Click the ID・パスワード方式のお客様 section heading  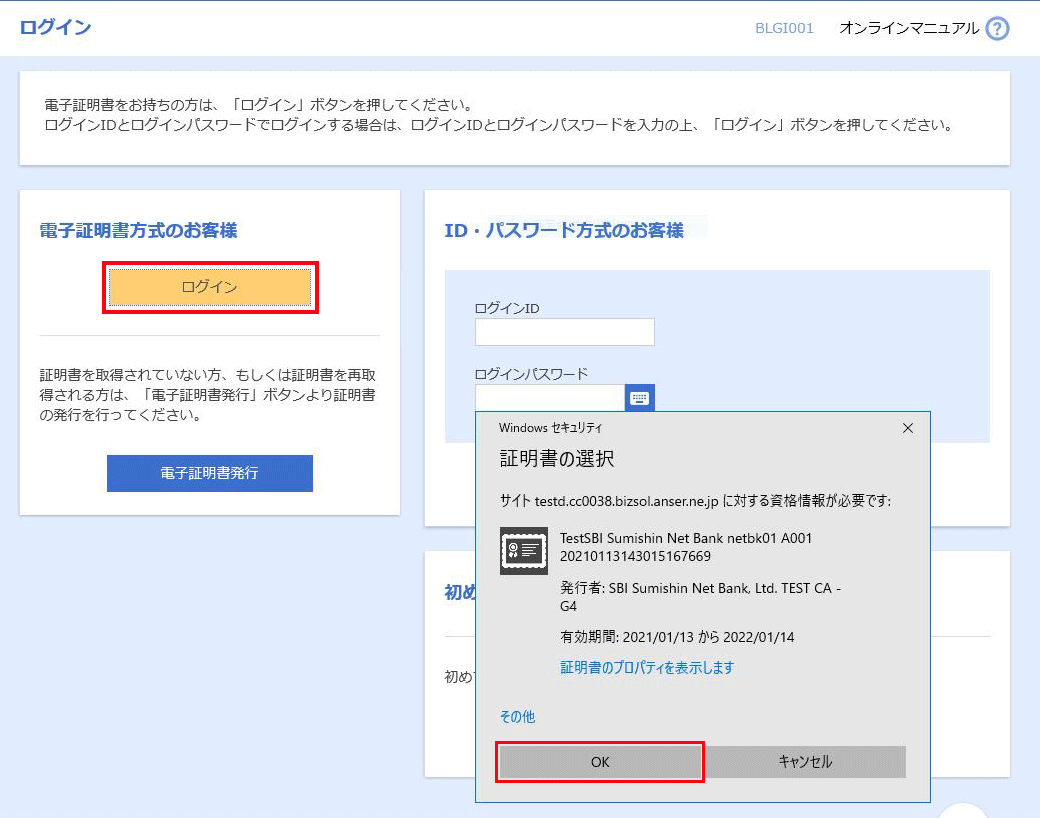click(564, 231)
